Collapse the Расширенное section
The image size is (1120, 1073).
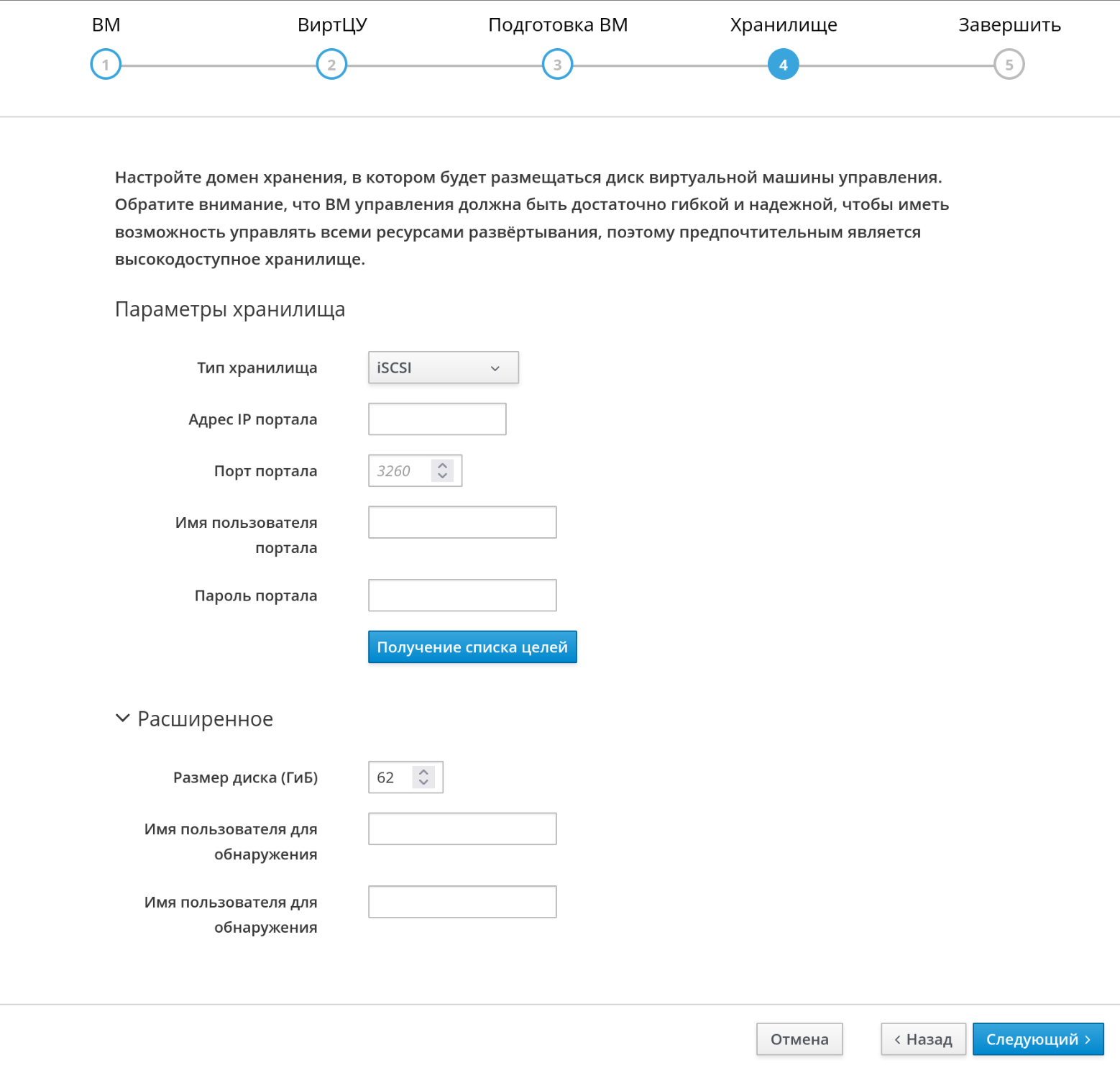tap(123, 718)
